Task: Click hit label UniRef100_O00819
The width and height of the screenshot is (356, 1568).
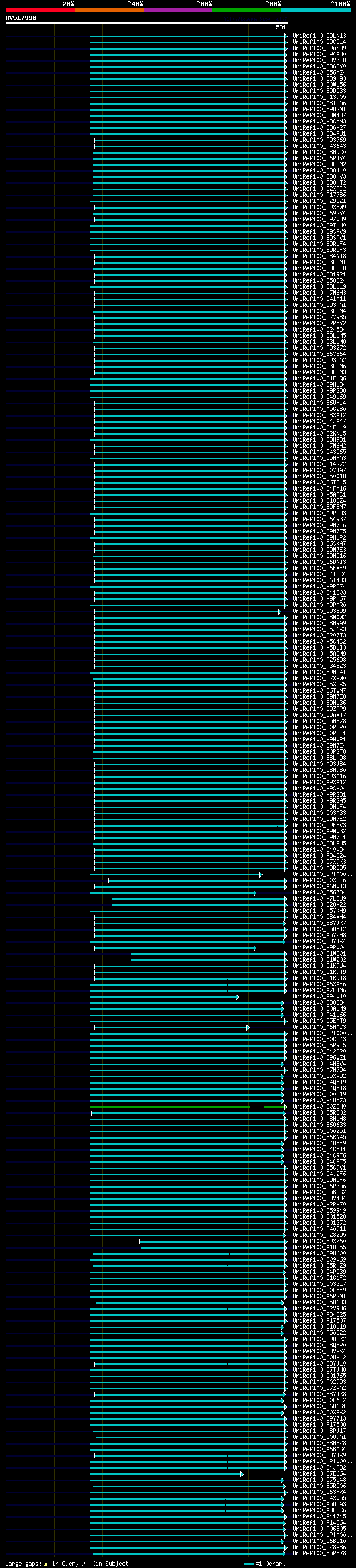Action: (x=319, y=1095)
